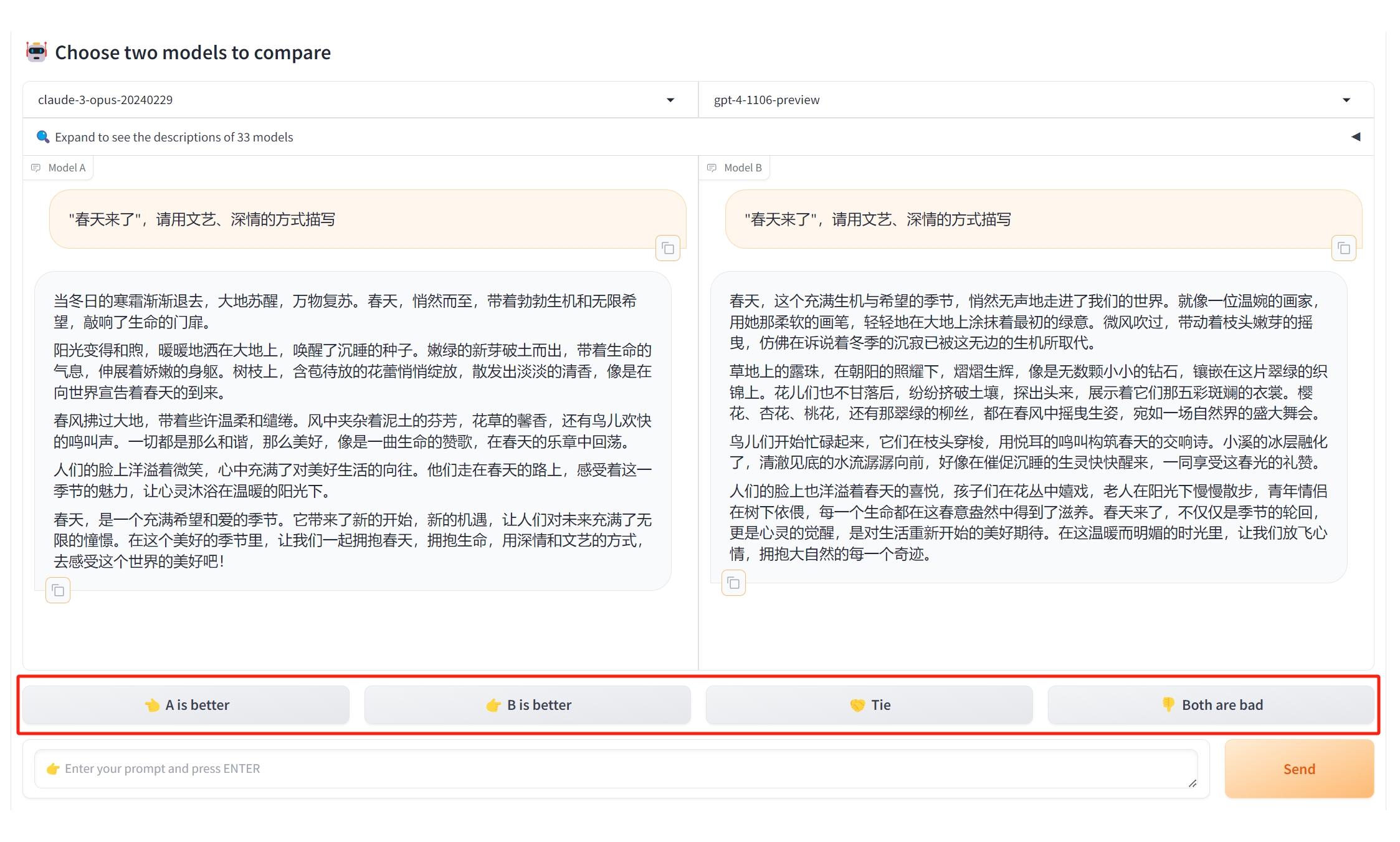Click the robot icon beside the heading
1400x842 pixels.
click(x=36, y=52)
